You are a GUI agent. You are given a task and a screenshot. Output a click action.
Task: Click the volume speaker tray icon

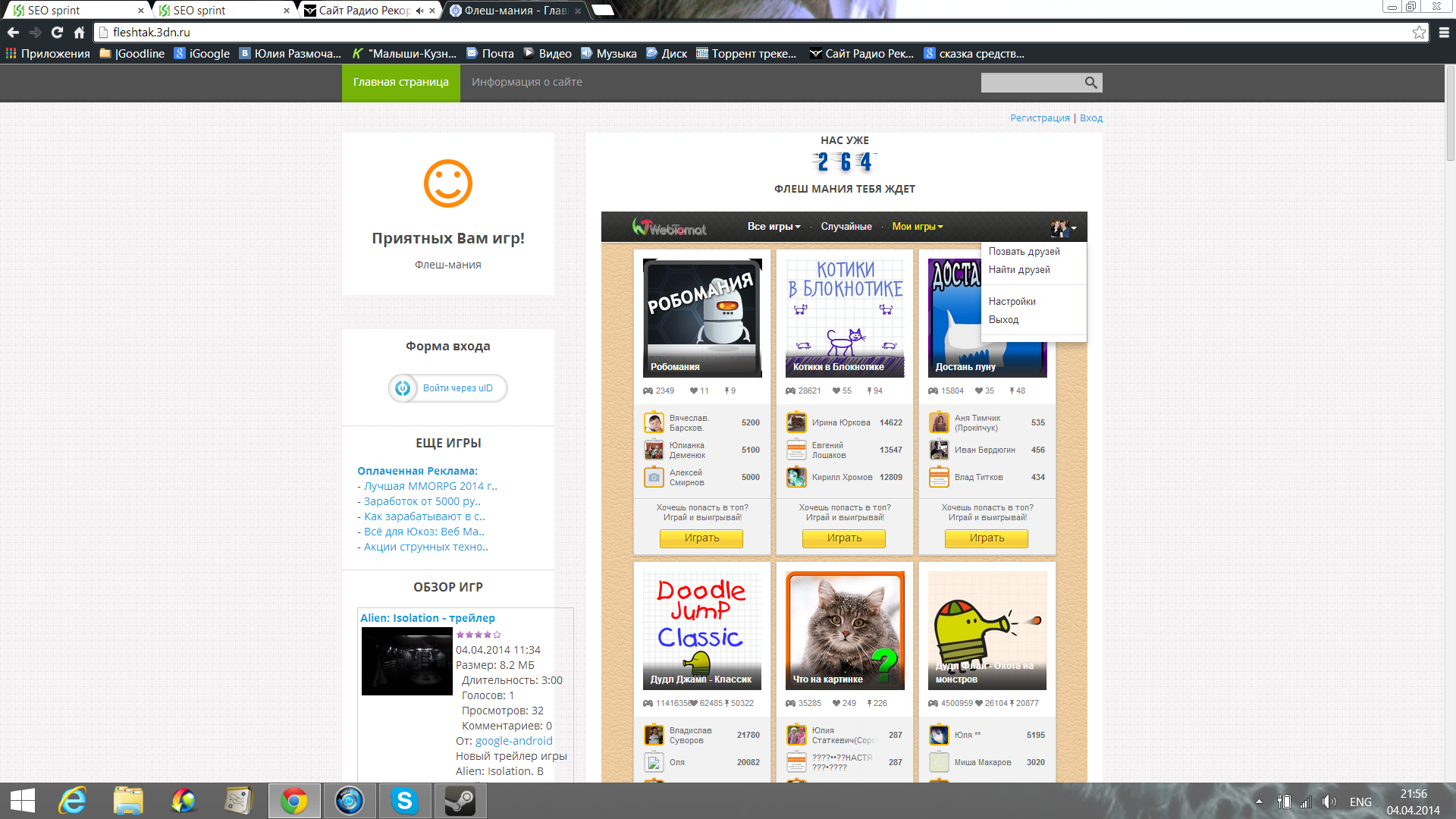click(x=1329, y=802)
